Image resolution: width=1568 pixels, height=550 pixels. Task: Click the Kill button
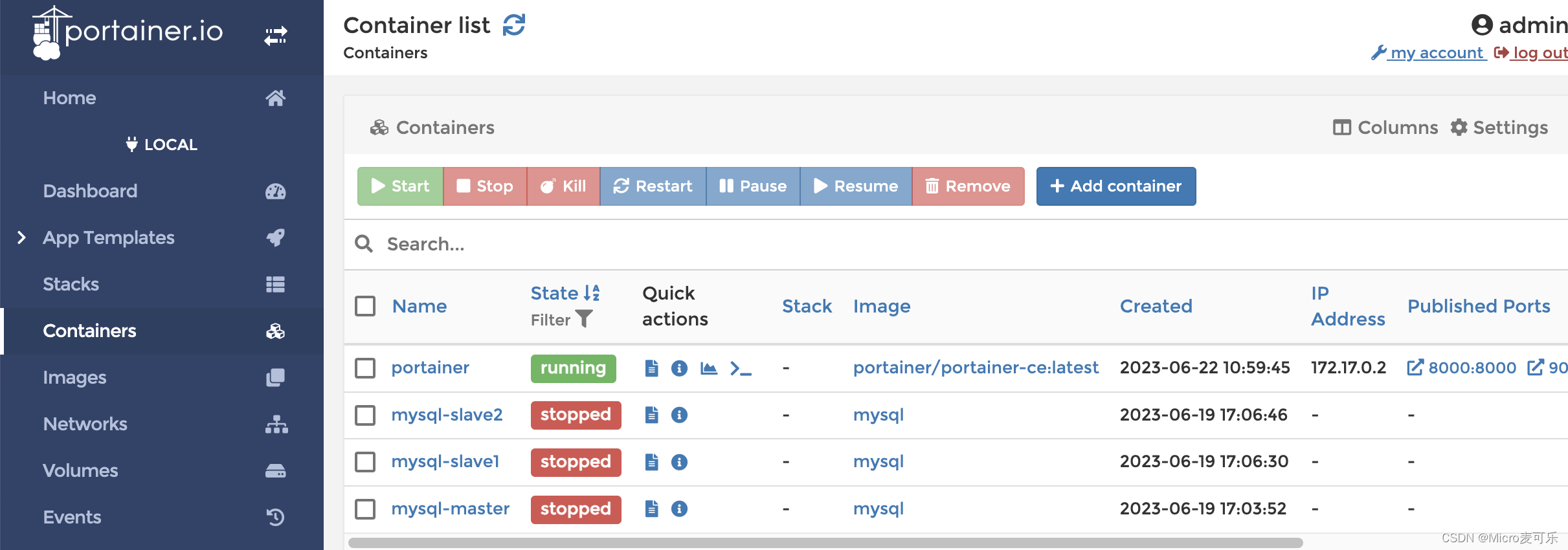[x=563, y=186]
